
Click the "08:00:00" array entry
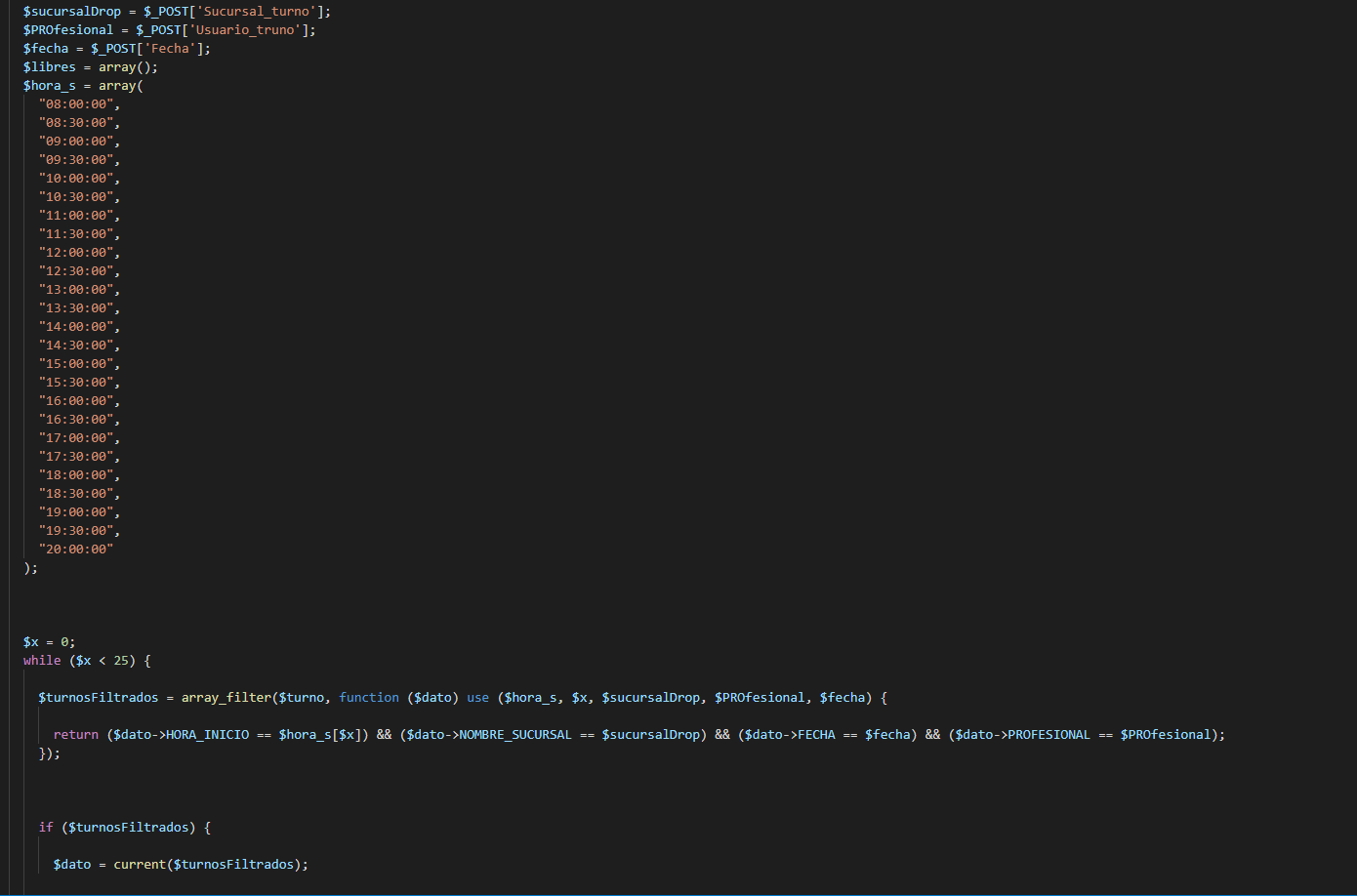tap(76, 104)
